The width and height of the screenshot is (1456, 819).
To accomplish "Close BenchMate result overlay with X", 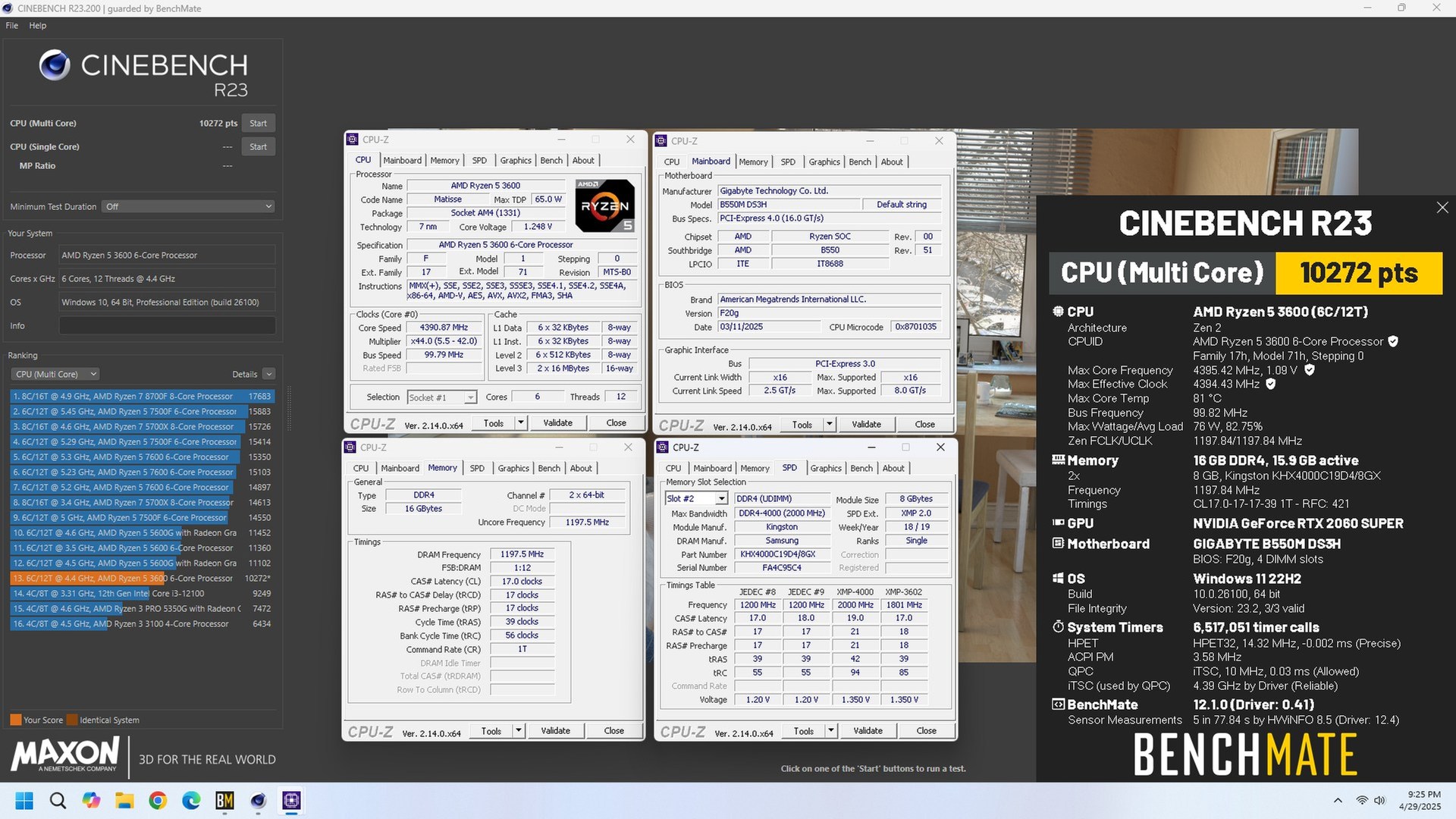I will pos(1442,208).
